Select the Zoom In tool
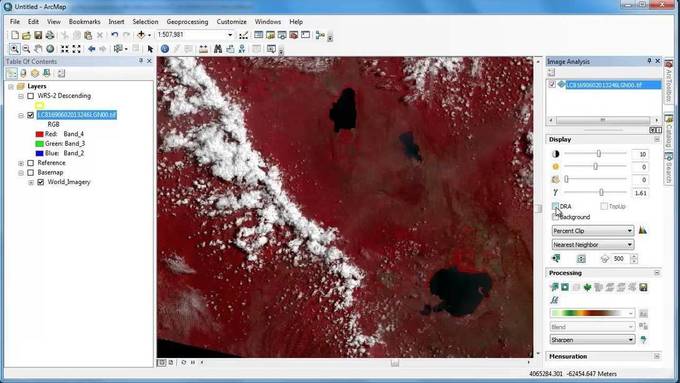Viewport: 680px width, 383px height. coord(14,49)
